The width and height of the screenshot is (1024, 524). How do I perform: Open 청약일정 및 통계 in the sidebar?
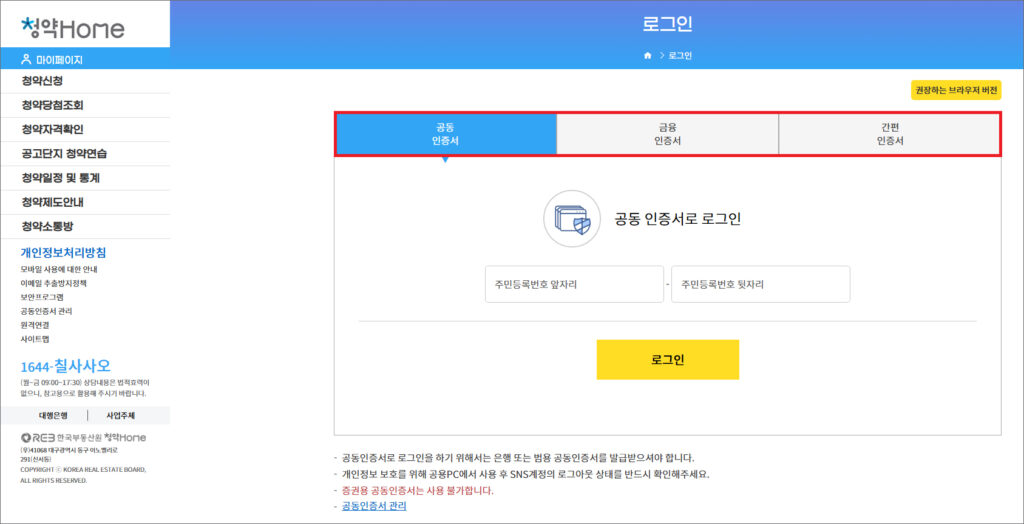[60, 178]
